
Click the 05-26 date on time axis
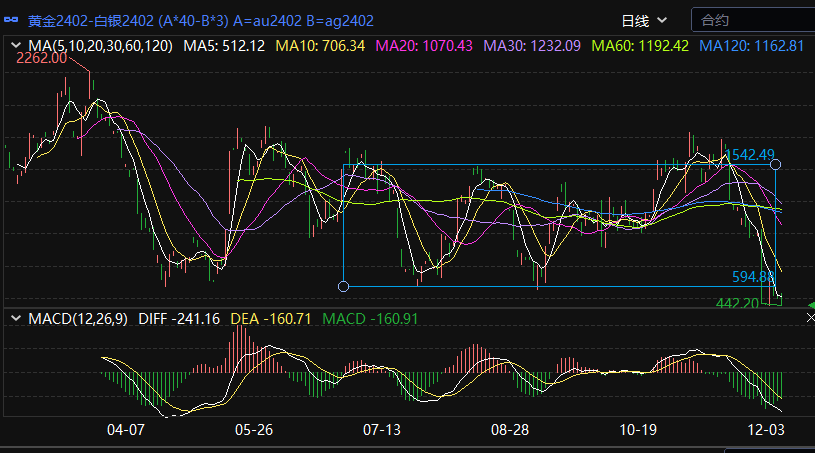(254, 429)
